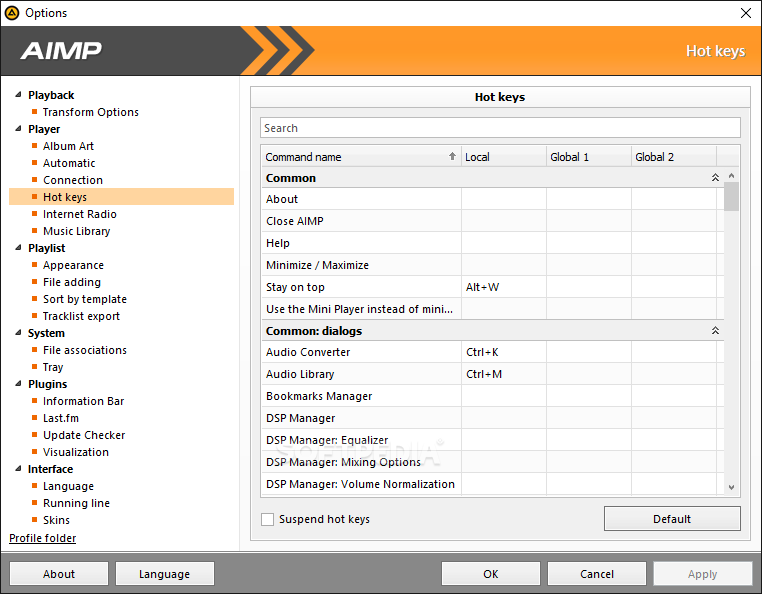Open Transform Options settings page
Viewport: 762px width, 594px height.
click(90, 112)
